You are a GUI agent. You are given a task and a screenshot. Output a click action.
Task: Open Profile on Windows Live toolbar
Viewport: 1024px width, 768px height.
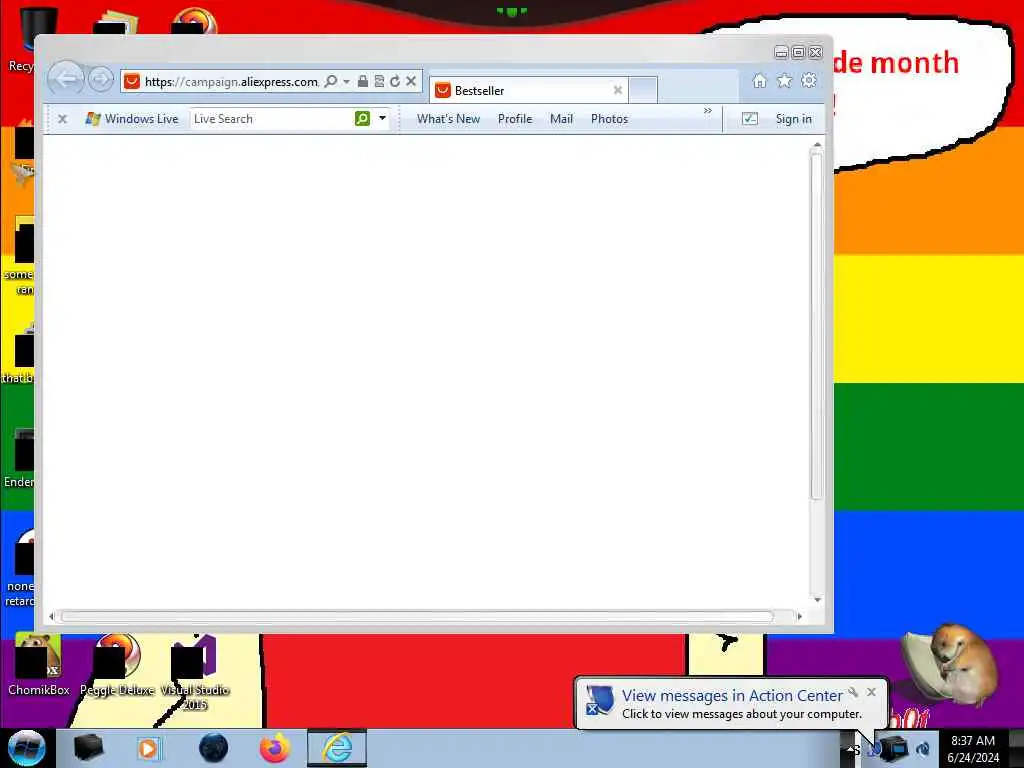515,119
